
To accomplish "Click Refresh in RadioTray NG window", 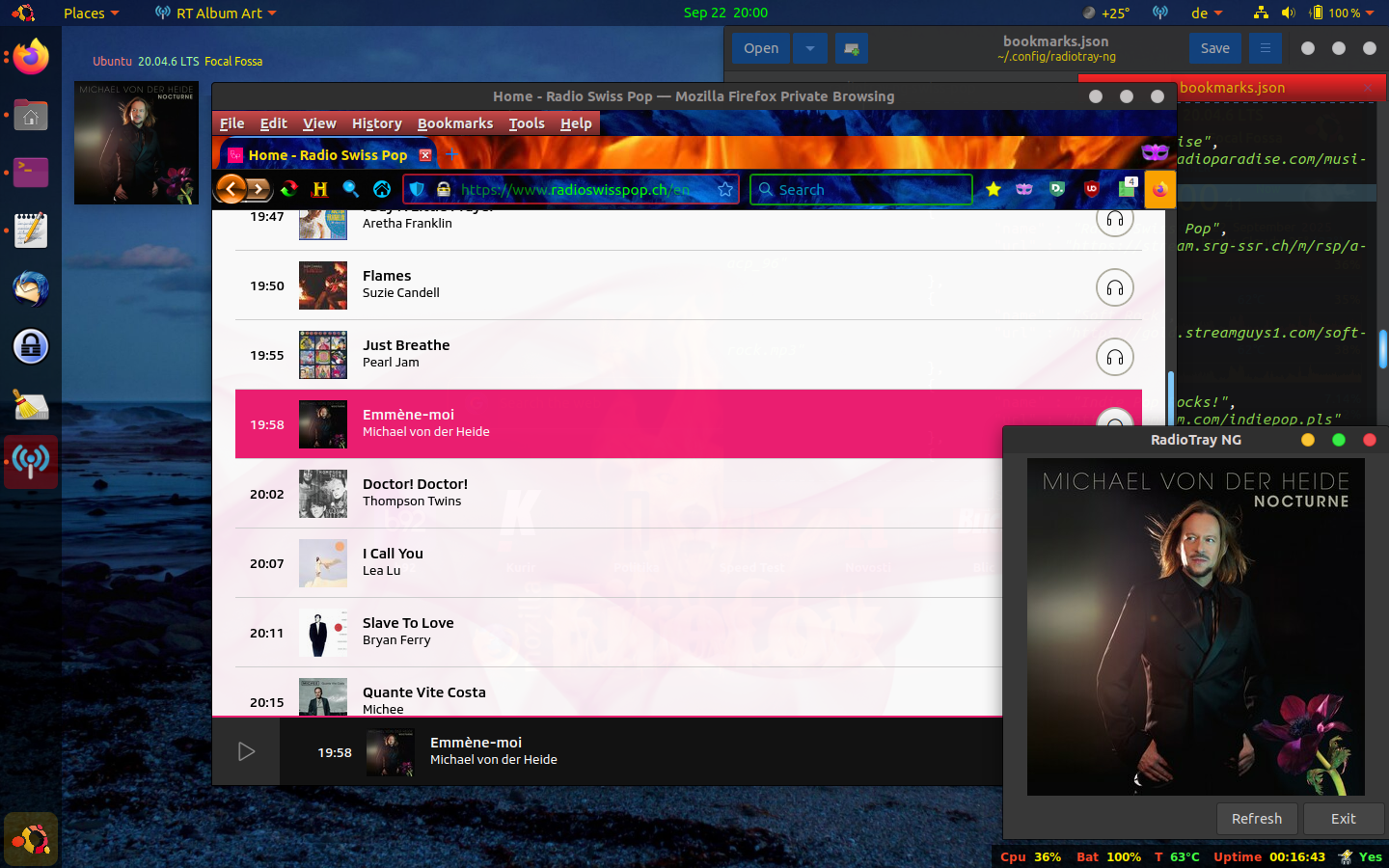I will point(1257,818).
